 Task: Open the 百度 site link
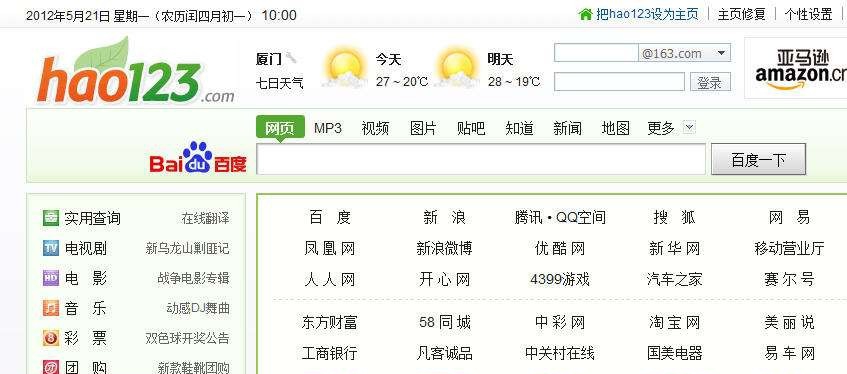pos(330,218)
